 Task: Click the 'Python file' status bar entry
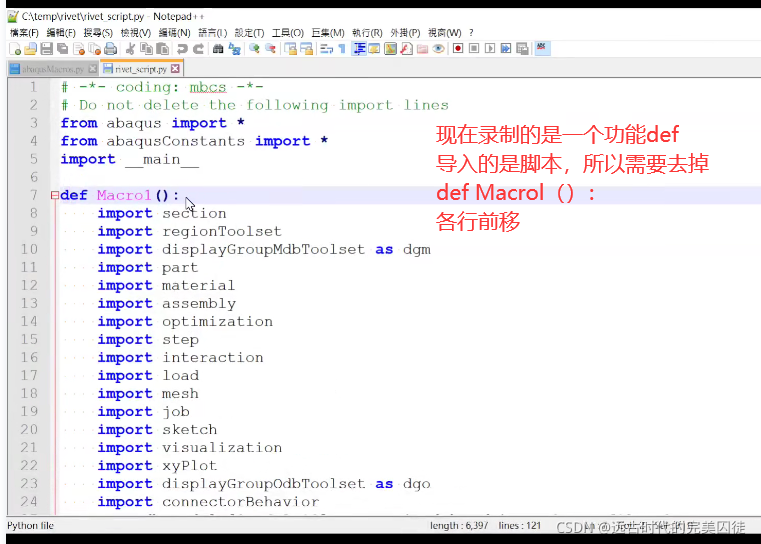30,526
